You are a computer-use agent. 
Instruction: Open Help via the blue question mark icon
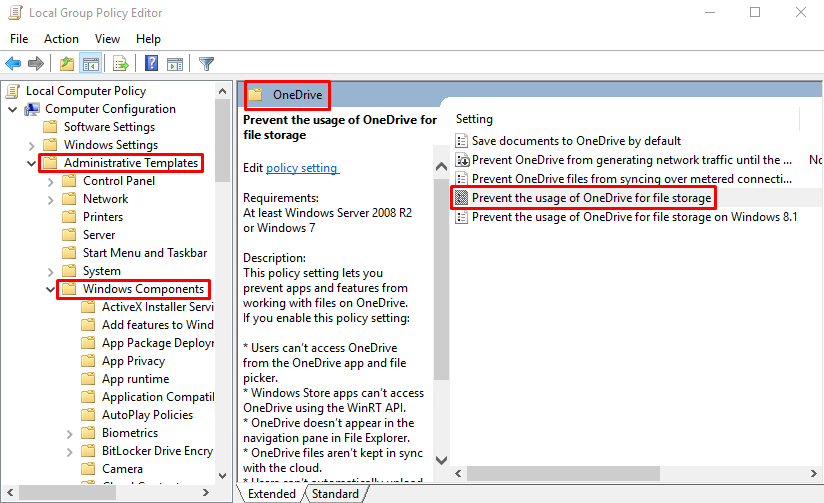coord(151,63)
